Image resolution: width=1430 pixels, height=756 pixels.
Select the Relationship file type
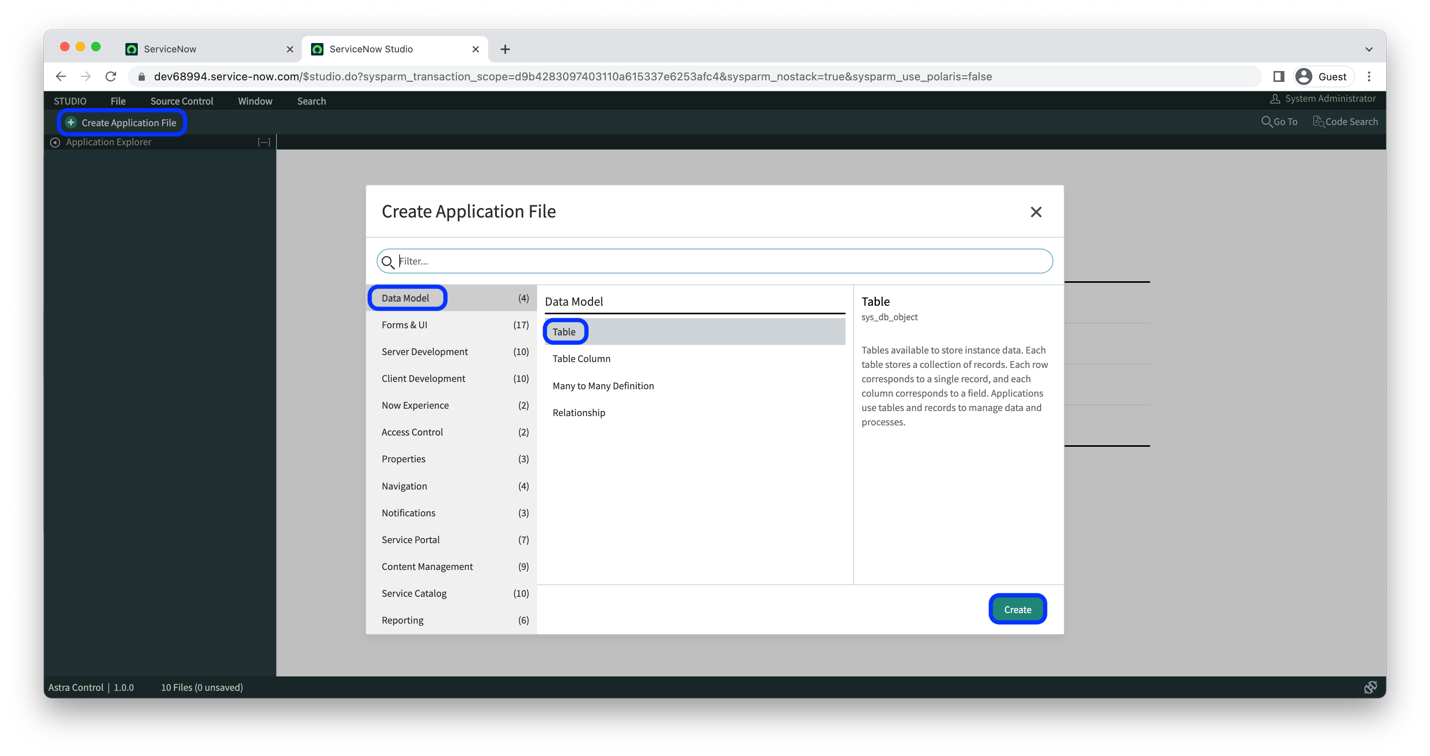695,413
